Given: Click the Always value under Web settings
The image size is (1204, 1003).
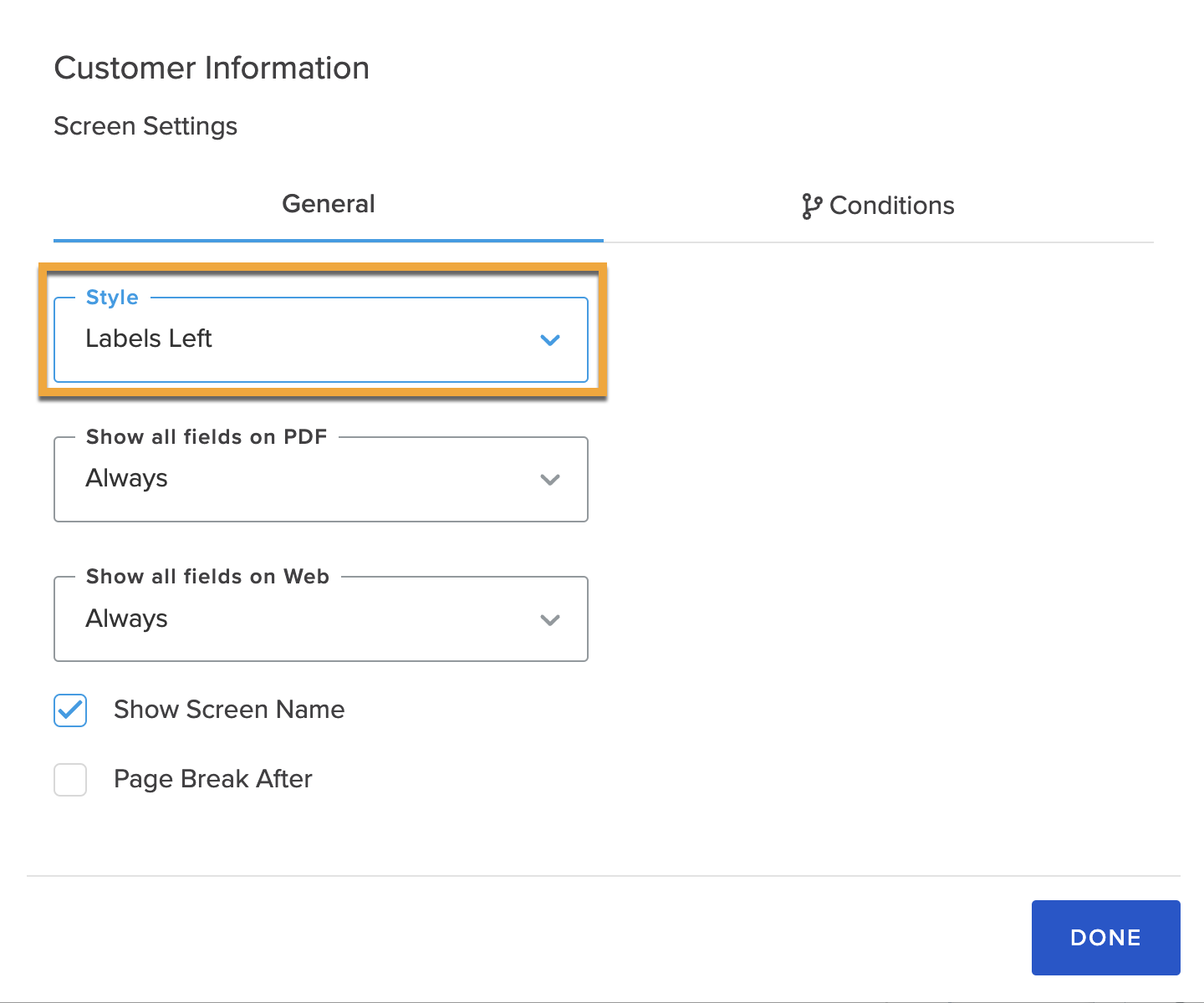Looking at the screenshot, I should pos(127,619).
